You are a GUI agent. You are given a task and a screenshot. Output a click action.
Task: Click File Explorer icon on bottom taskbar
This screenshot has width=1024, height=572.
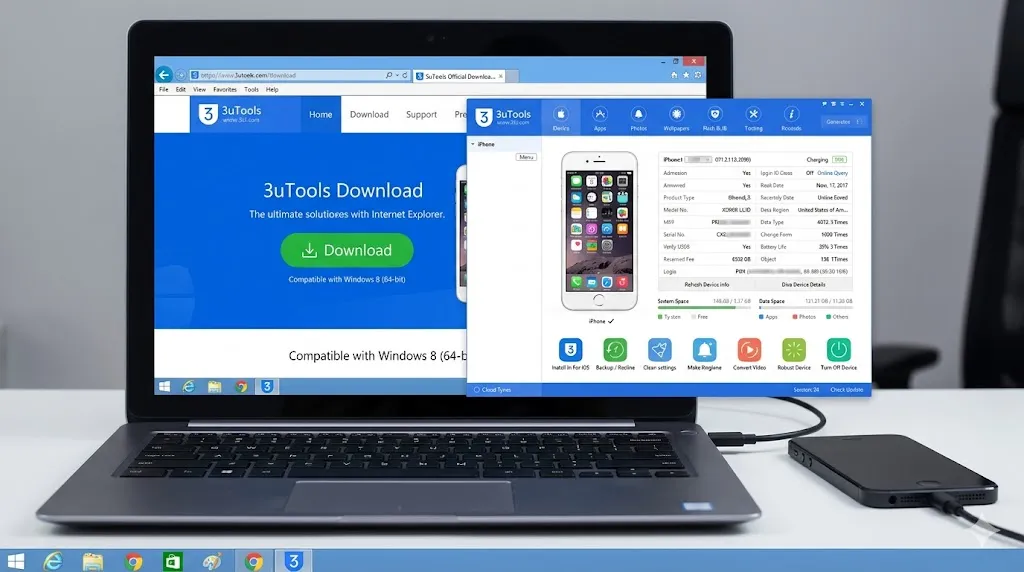93,562
